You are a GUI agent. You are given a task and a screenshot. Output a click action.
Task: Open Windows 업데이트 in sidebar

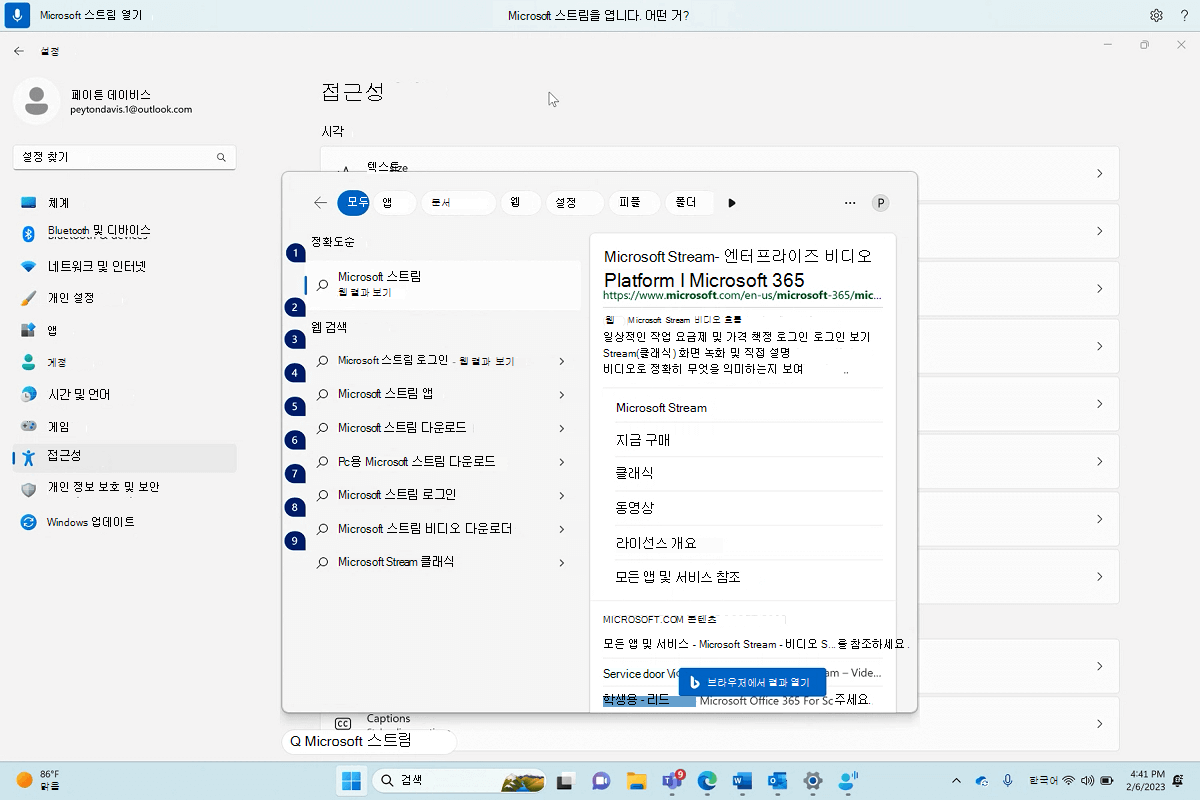[124, 522]
